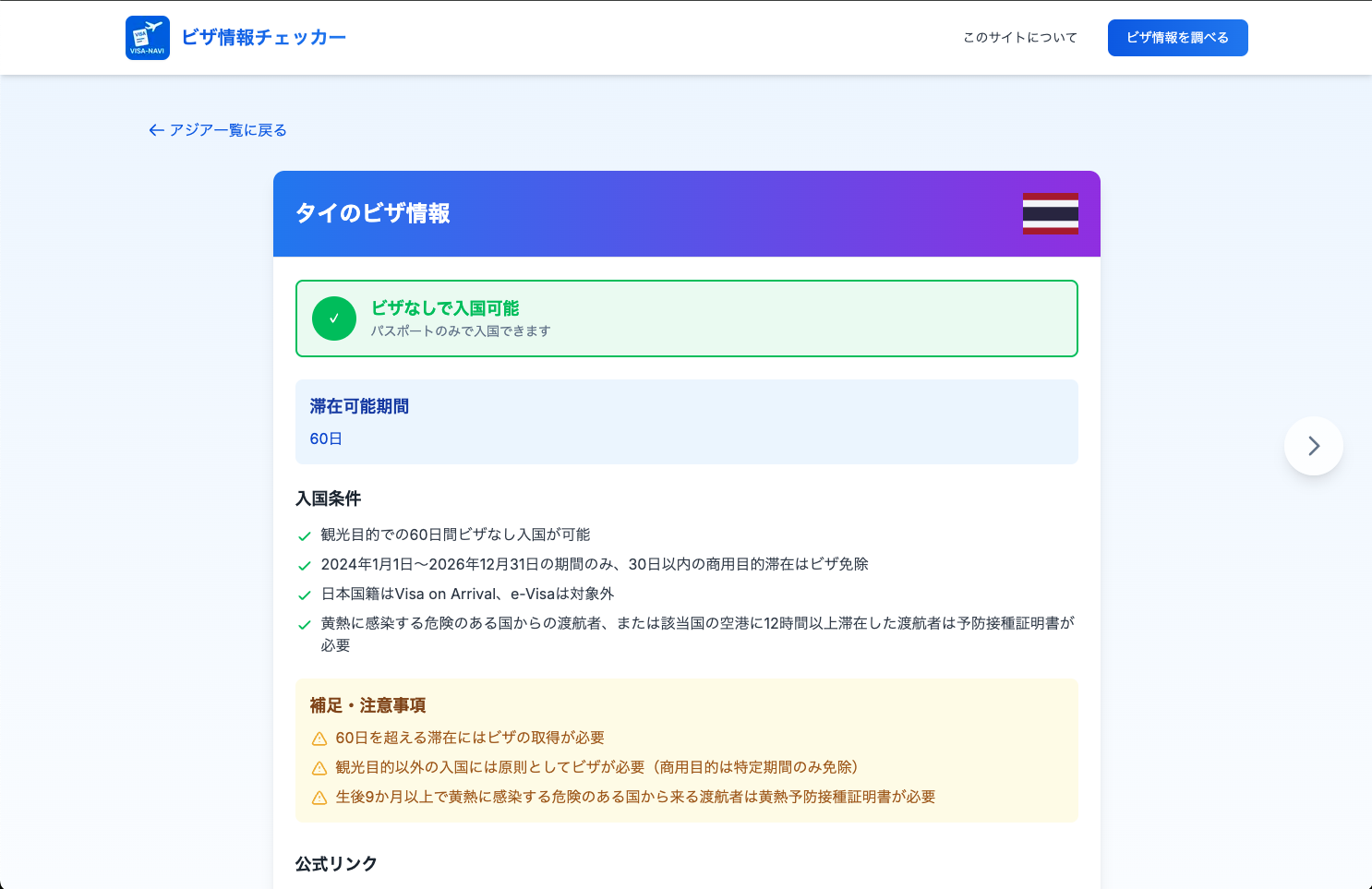Click checkmark beside 観光目的での60日間 condition
Viewport: 1372px width, 889px height.
click(x=305, y=536)
